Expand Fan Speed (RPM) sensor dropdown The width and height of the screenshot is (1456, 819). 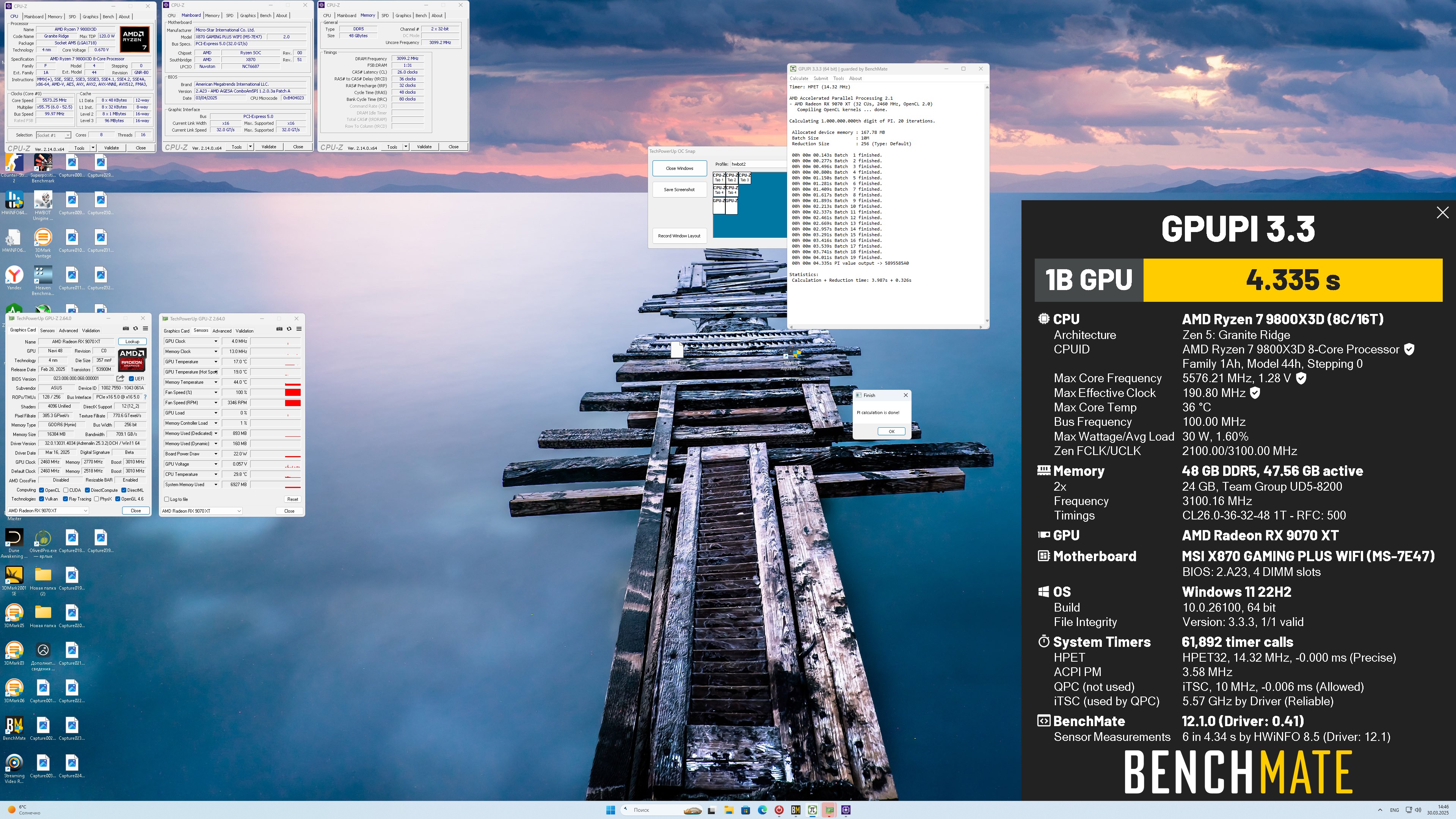pos(215,402)
